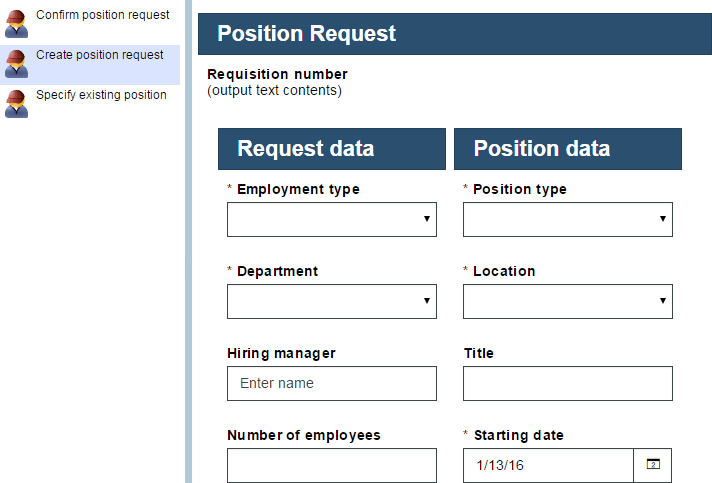This screenshot has height=483, width=712.
Task: Select the Create position request text label
Action: click(99, 55)
